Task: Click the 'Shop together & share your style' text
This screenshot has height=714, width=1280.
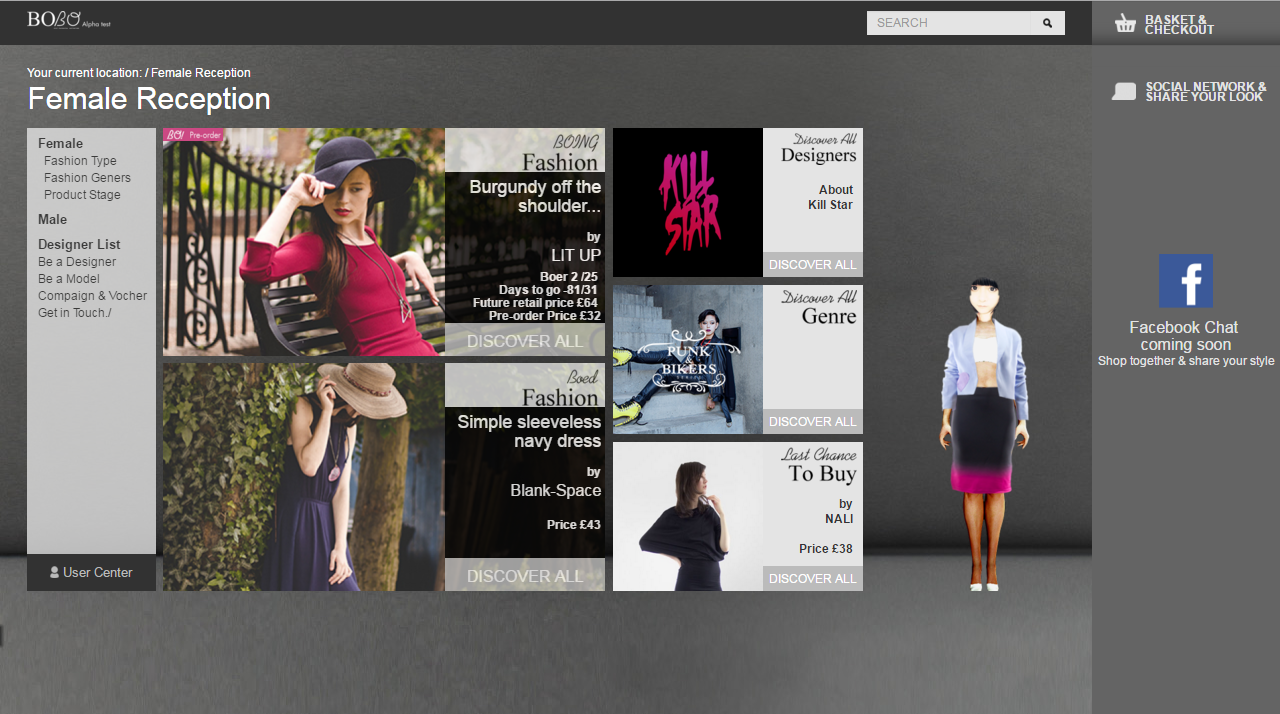Action: 1186,361
